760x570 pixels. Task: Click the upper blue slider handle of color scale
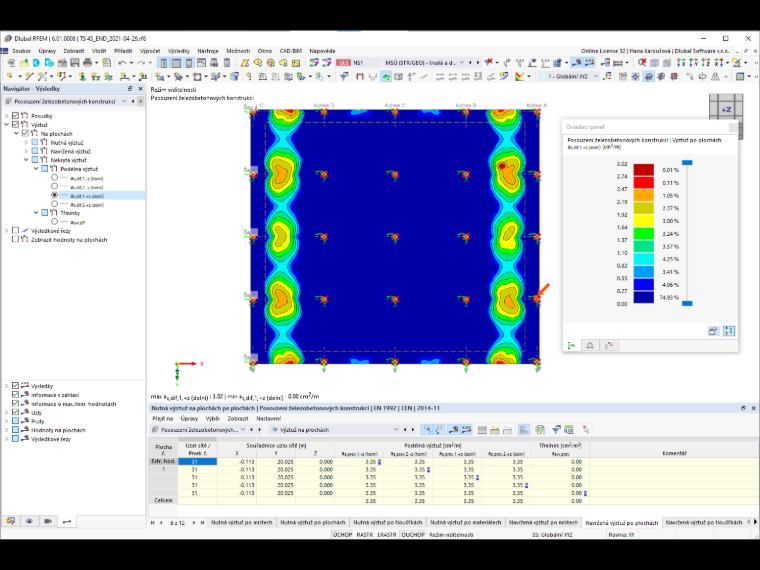pos(687,163)
